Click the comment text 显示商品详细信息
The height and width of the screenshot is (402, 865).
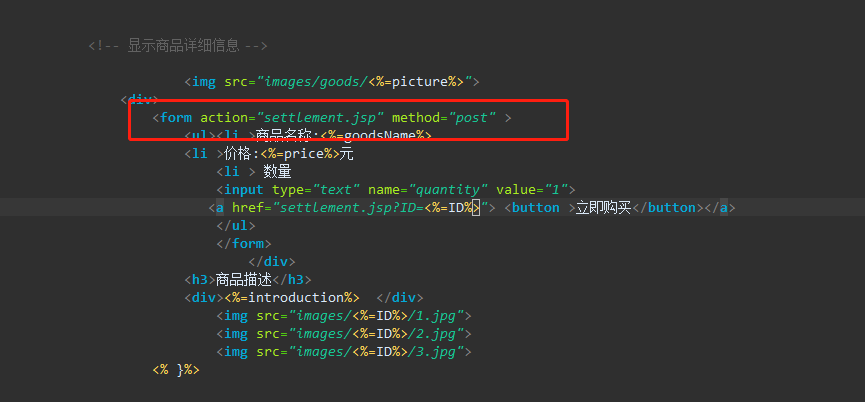pos(183,45)
